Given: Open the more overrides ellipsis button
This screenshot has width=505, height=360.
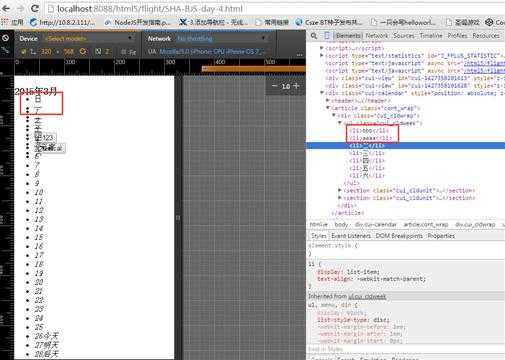Looking at the screenshot, I should pyautogui.click(x=300, y=54).
